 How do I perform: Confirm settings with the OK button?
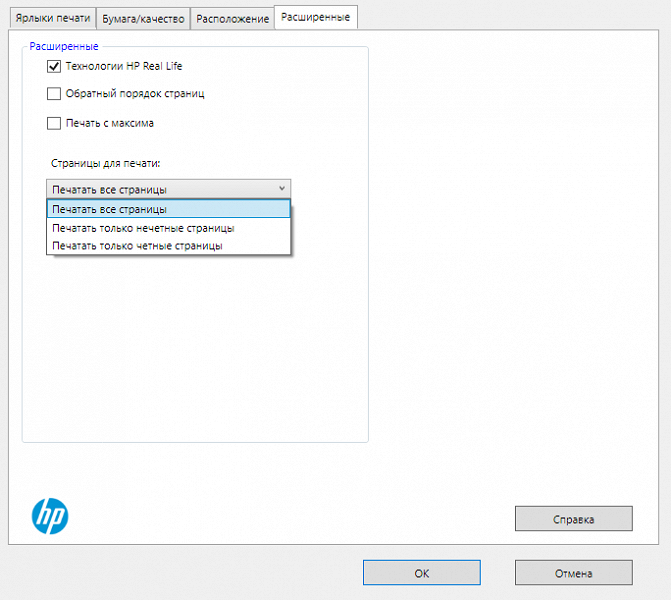pos(421,573)
